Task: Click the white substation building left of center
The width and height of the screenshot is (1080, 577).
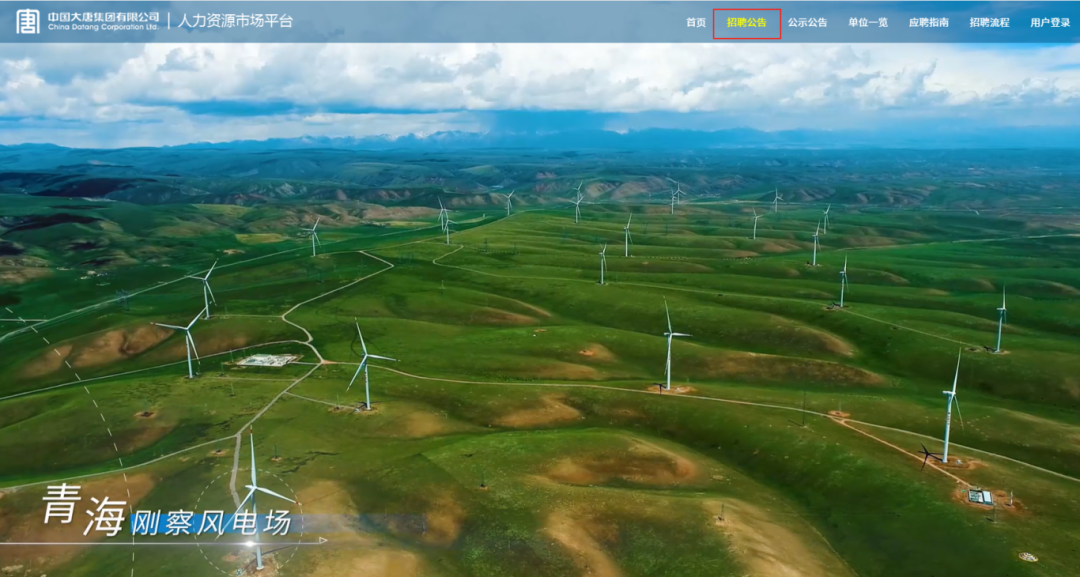Action: coord(267,360)
